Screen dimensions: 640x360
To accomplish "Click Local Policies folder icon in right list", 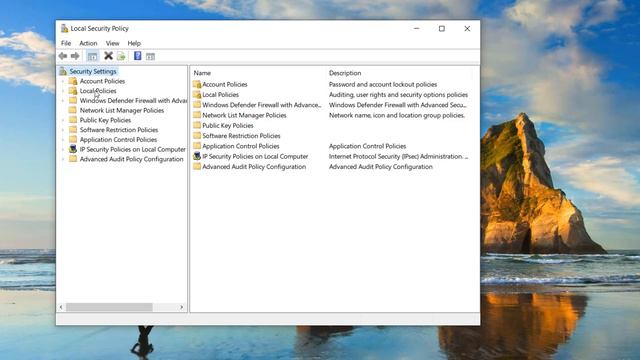I will (197, 95).
